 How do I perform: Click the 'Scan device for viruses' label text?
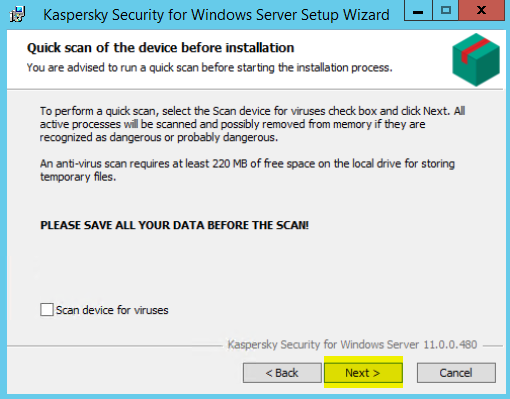[x=112, y=310]
